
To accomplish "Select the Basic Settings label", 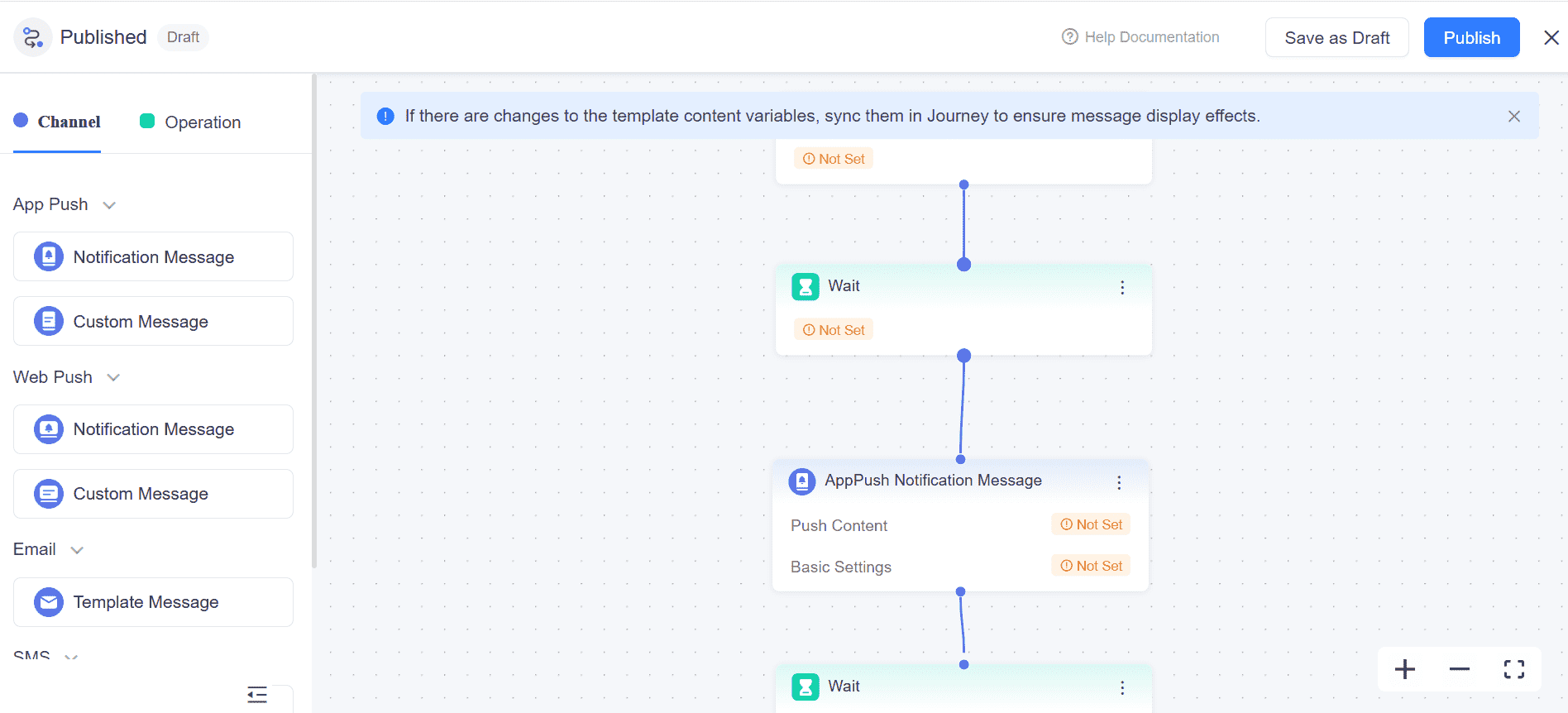I will pos(841,567).
